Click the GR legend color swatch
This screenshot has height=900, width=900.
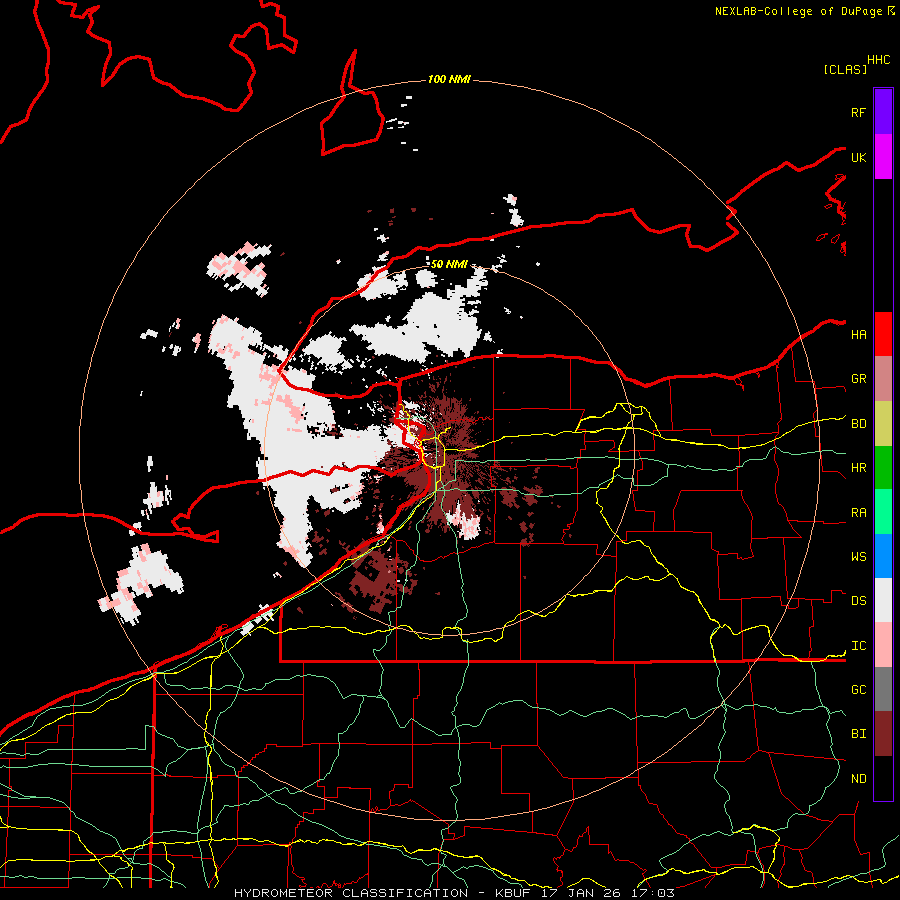click(x=883, y=379)
